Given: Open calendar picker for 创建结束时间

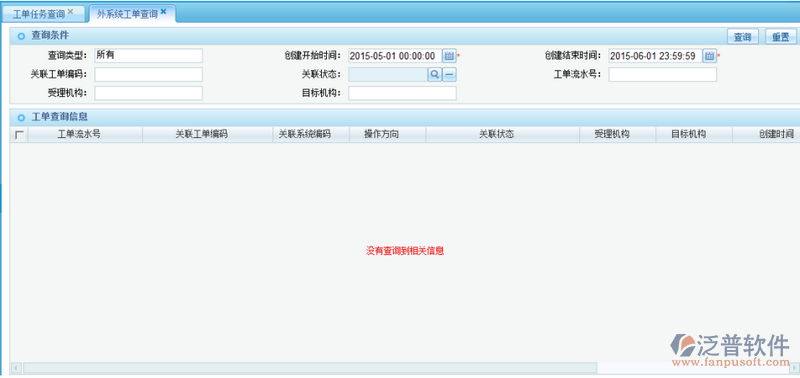Looking at the screenshot, I should (710, 56).
